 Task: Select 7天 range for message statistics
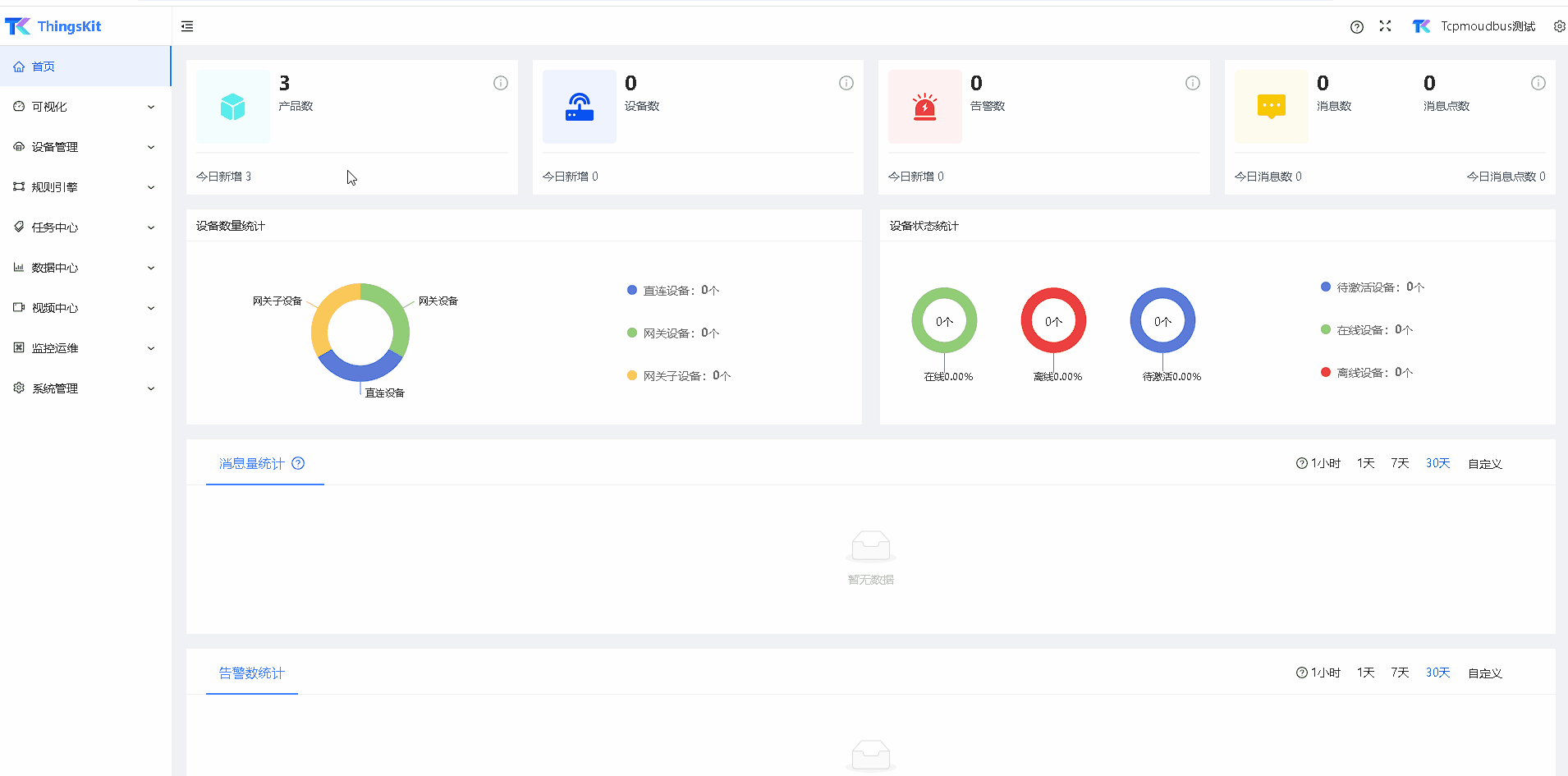pos(1400,463)
